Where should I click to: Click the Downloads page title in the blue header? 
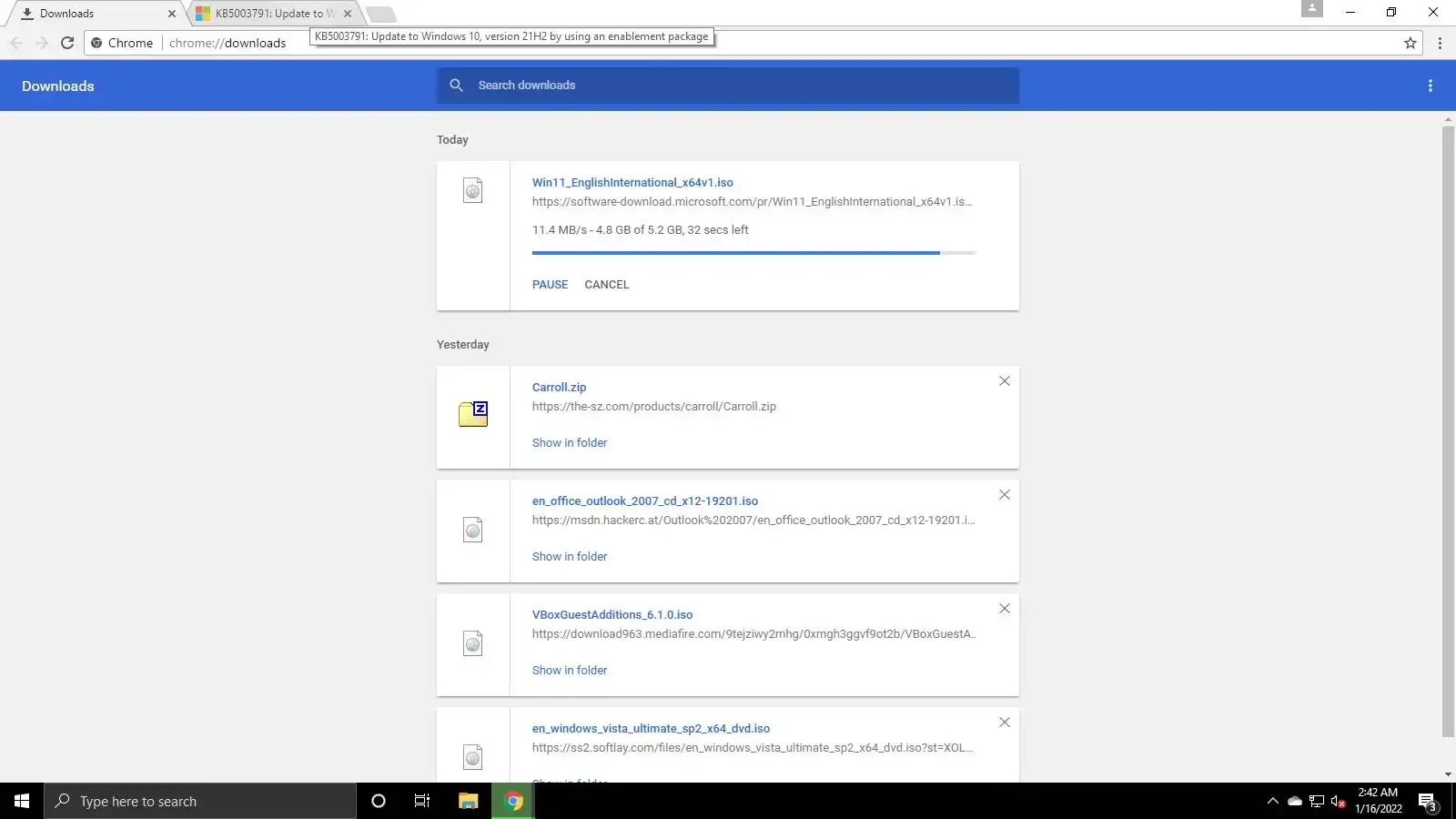pyautogui.click(x=58, y=86)
